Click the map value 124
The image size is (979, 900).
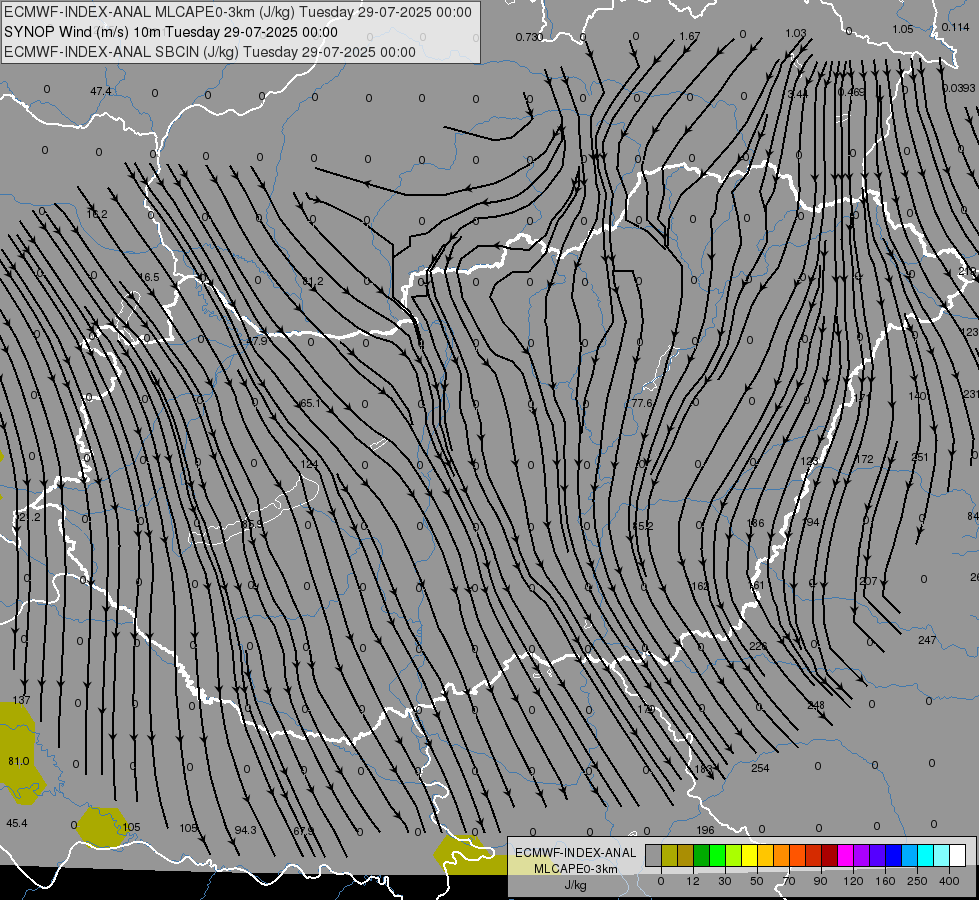pos(309,464)
